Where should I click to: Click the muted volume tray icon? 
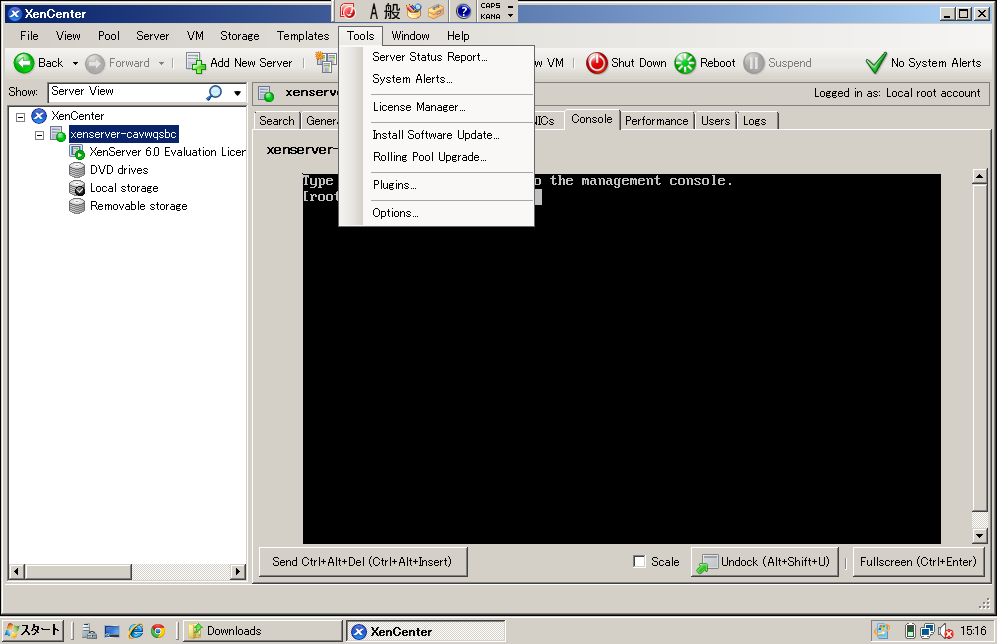[x=946, y=631]
